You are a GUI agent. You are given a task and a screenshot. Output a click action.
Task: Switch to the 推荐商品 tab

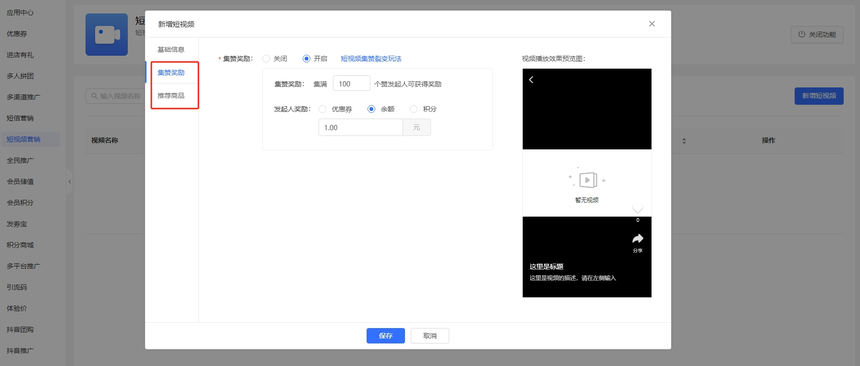[x=171, y=95]
